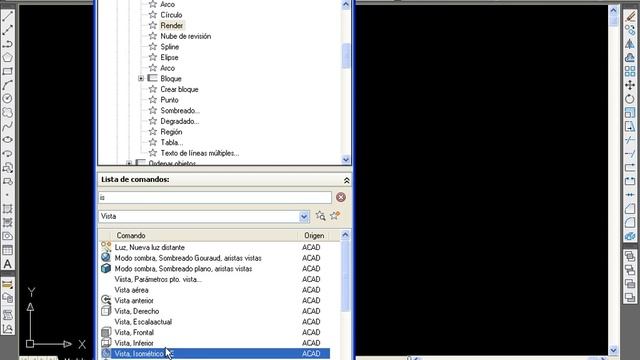Viewport: 640px width, 360px height.
Task: Select 'Vista, Frontal' command row
Action: (x=215, y=332)
